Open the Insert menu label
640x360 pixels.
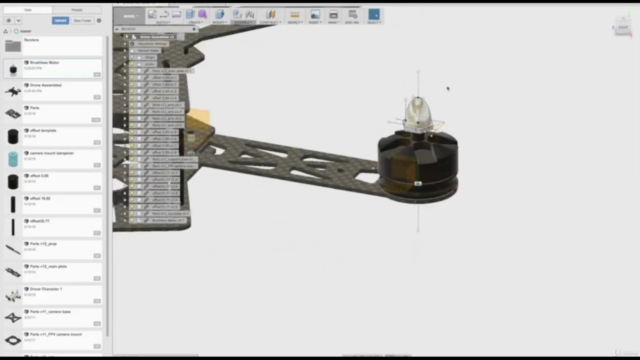tap(315, 22)
